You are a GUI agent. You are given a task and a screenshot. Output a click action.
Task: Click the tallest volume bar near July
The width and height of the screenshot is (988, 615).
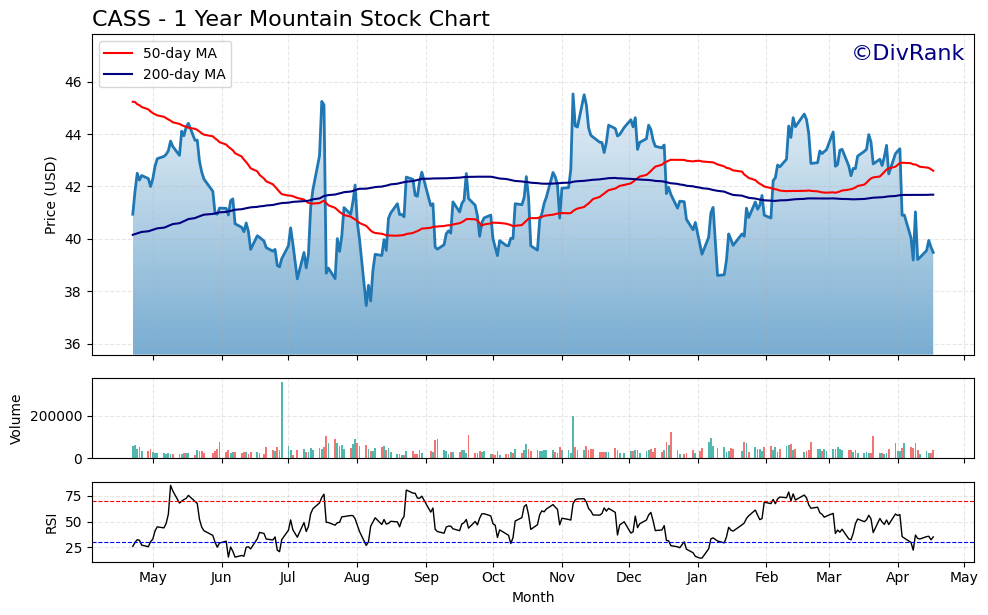coord(282,420)
